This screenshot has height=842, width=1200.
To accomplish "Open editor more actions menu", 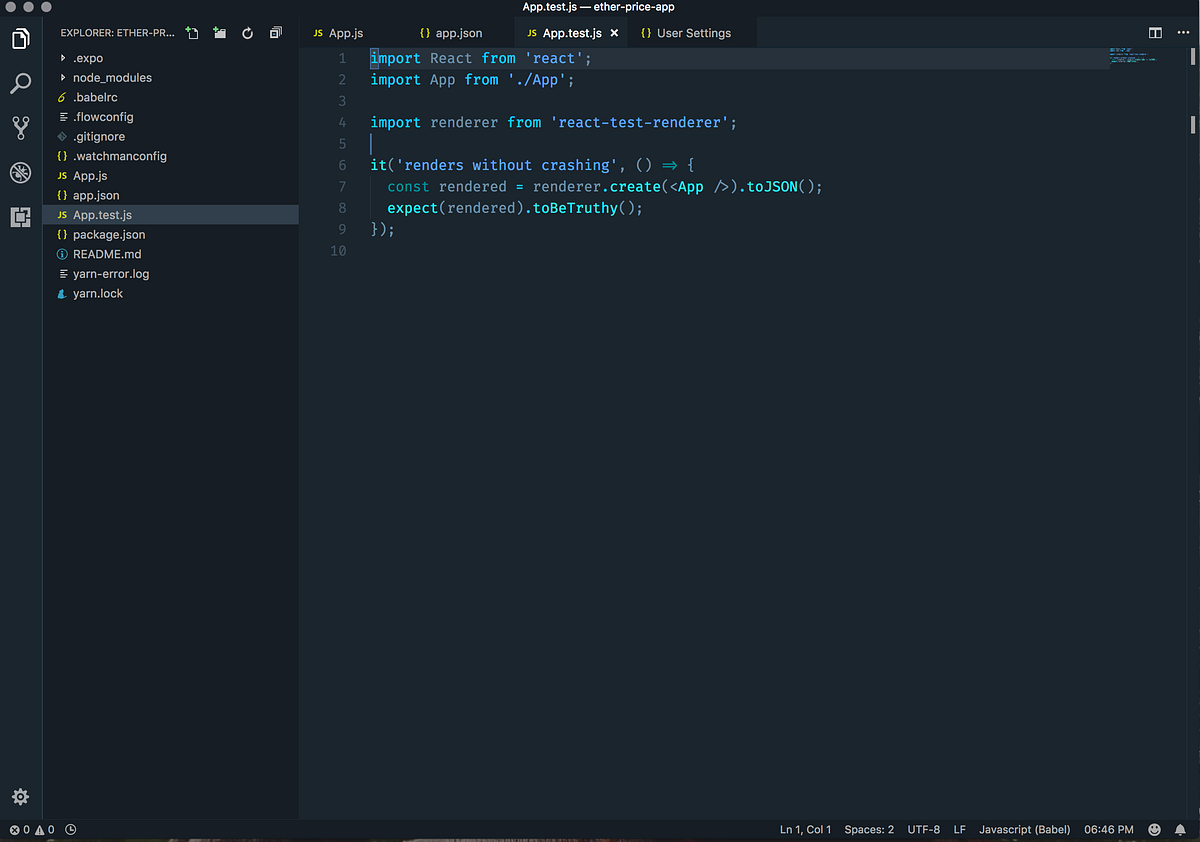I will [x=1183, y=32].
